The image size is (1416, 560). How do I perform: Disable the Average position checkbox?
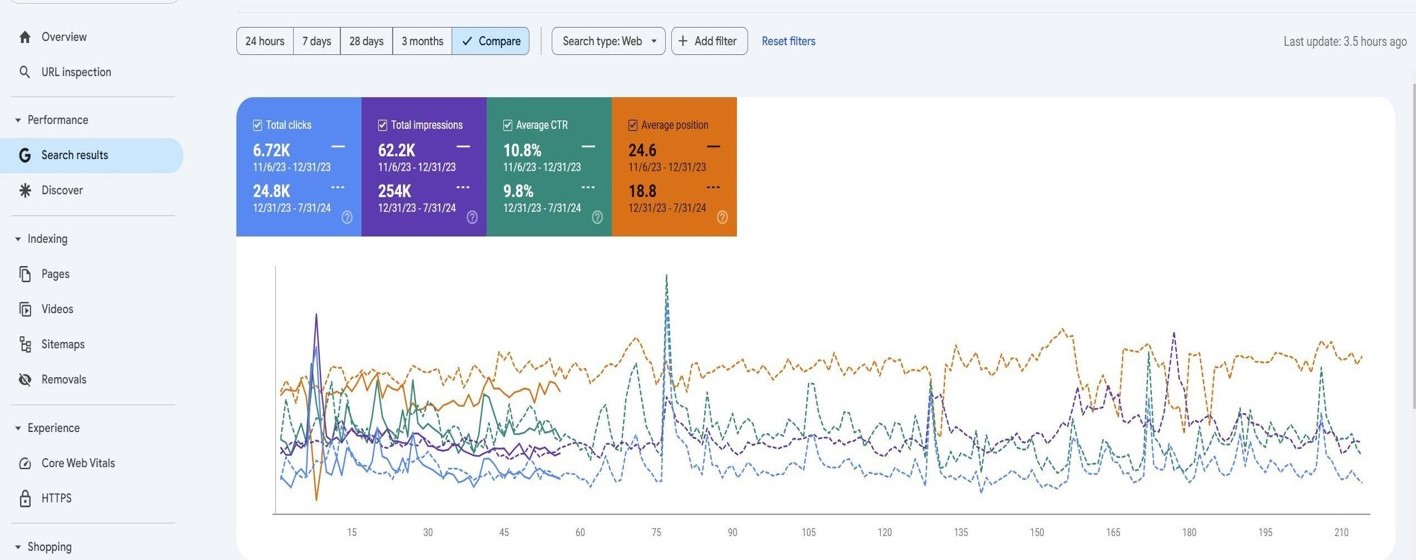[632, 125]
